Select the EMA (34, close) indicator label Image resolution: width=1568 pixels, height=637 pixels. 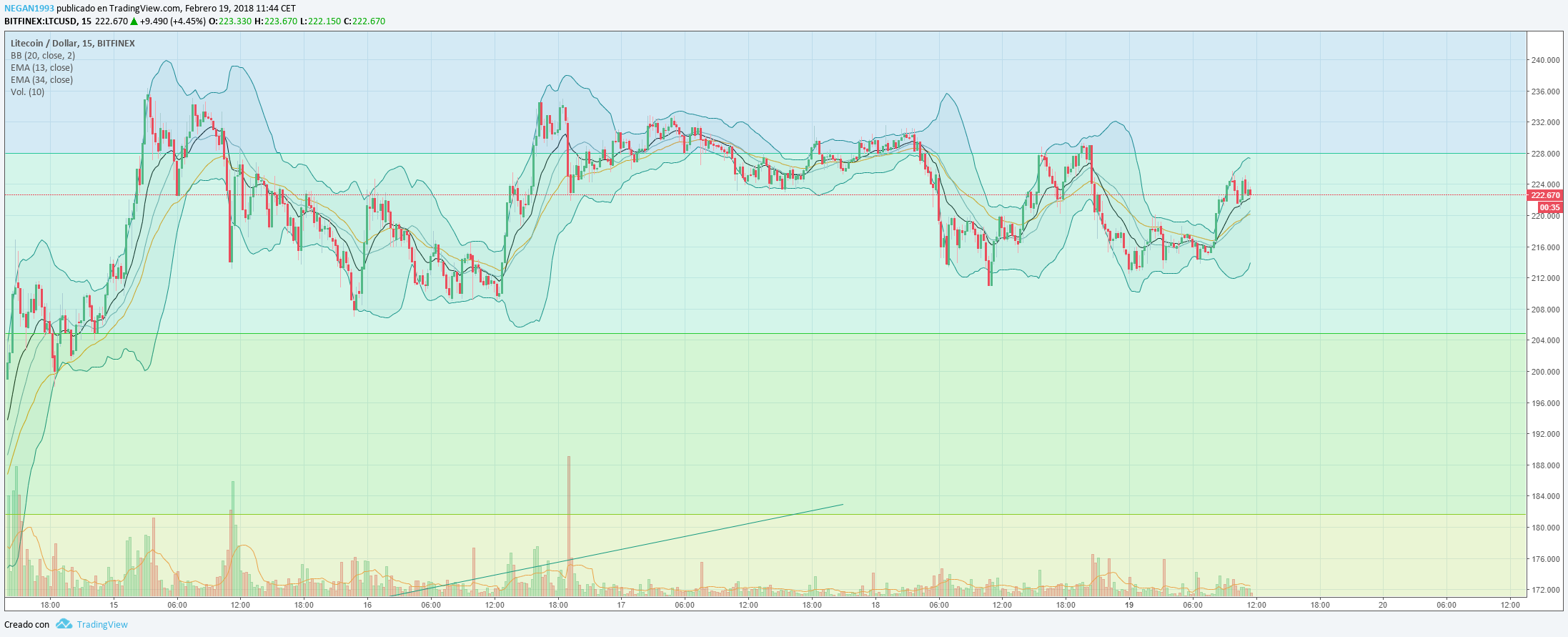pos(41,80)
